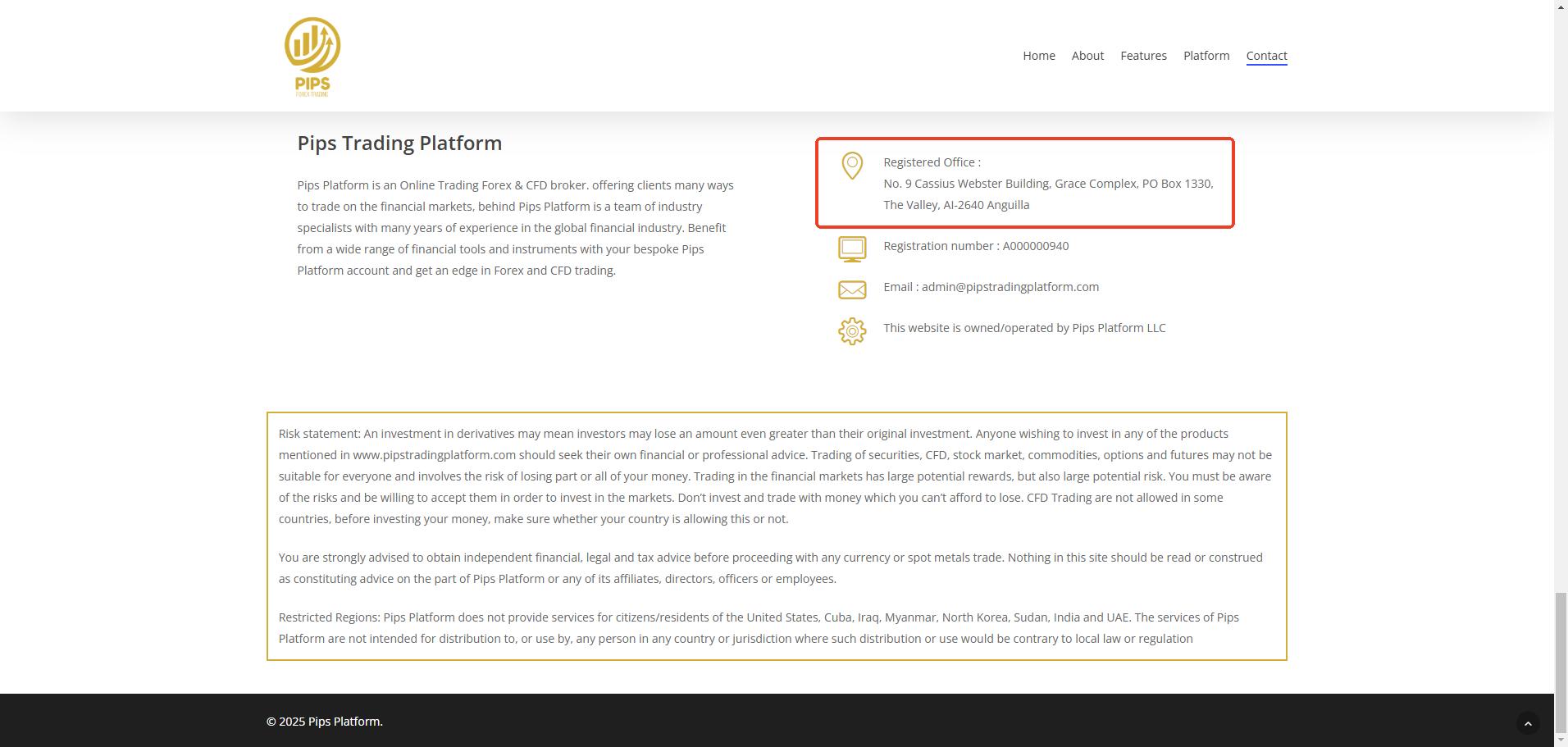Click the © 2025 Pips Platform footer text
Image resolution: width=1568 pixels, height=747 pixels.
[x=324, y=722]
